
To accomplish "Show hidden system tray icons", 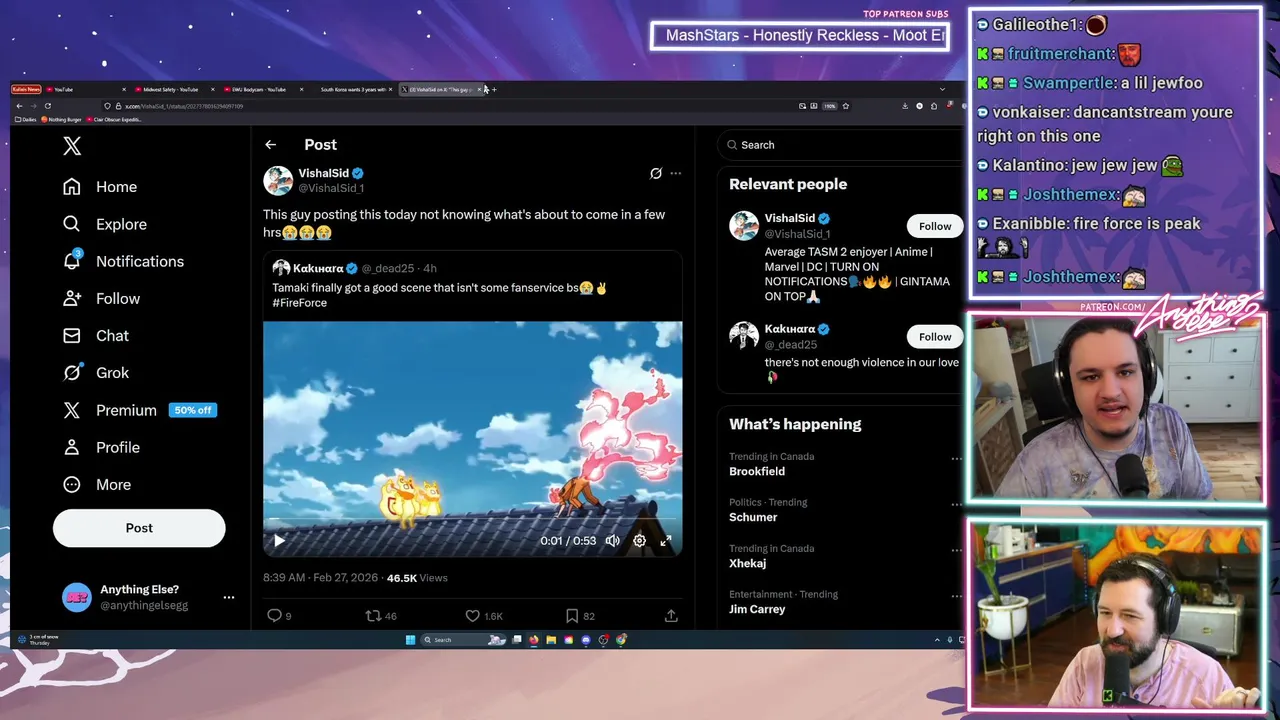I will (937, 640).
